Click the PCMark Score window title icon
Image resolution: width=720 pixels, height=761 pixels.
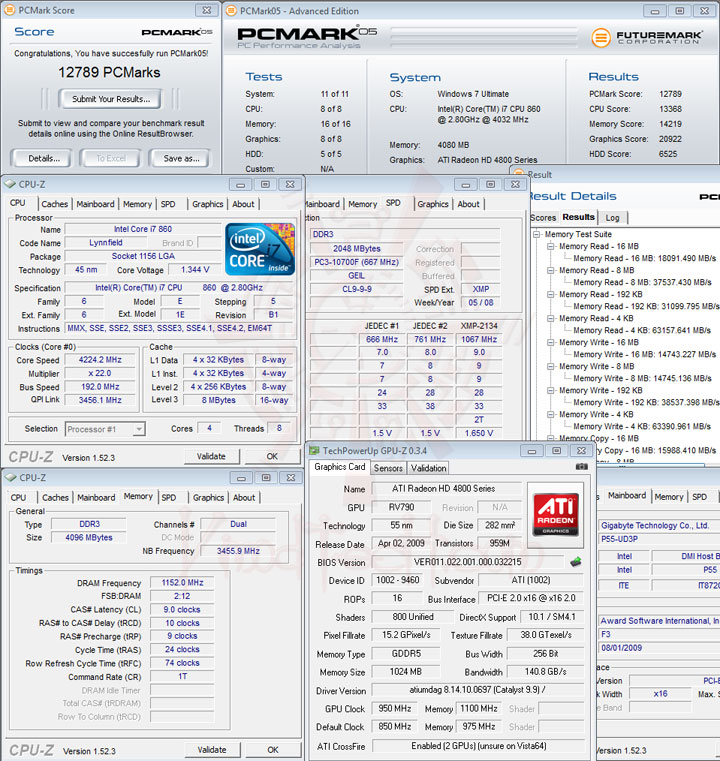pyautogui.click(x=9, y=10)
